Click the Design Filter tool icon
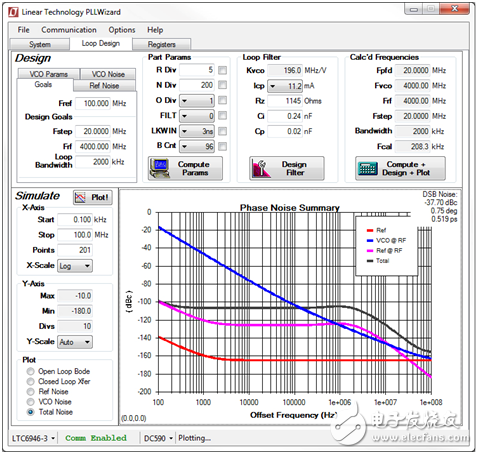 click(262, 168)
